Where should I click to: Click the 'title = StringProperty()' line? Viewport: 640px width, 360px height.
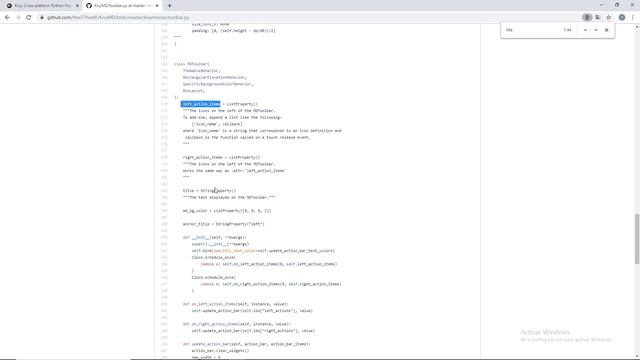coord(209,191)
